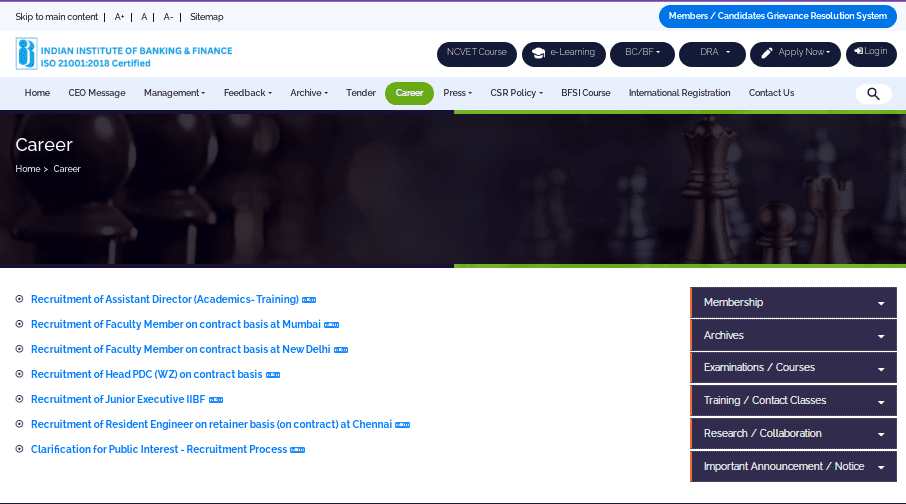The width and height of the screenshot is (906, 504).
Task: Increase font size with A+
Action: 120,17
